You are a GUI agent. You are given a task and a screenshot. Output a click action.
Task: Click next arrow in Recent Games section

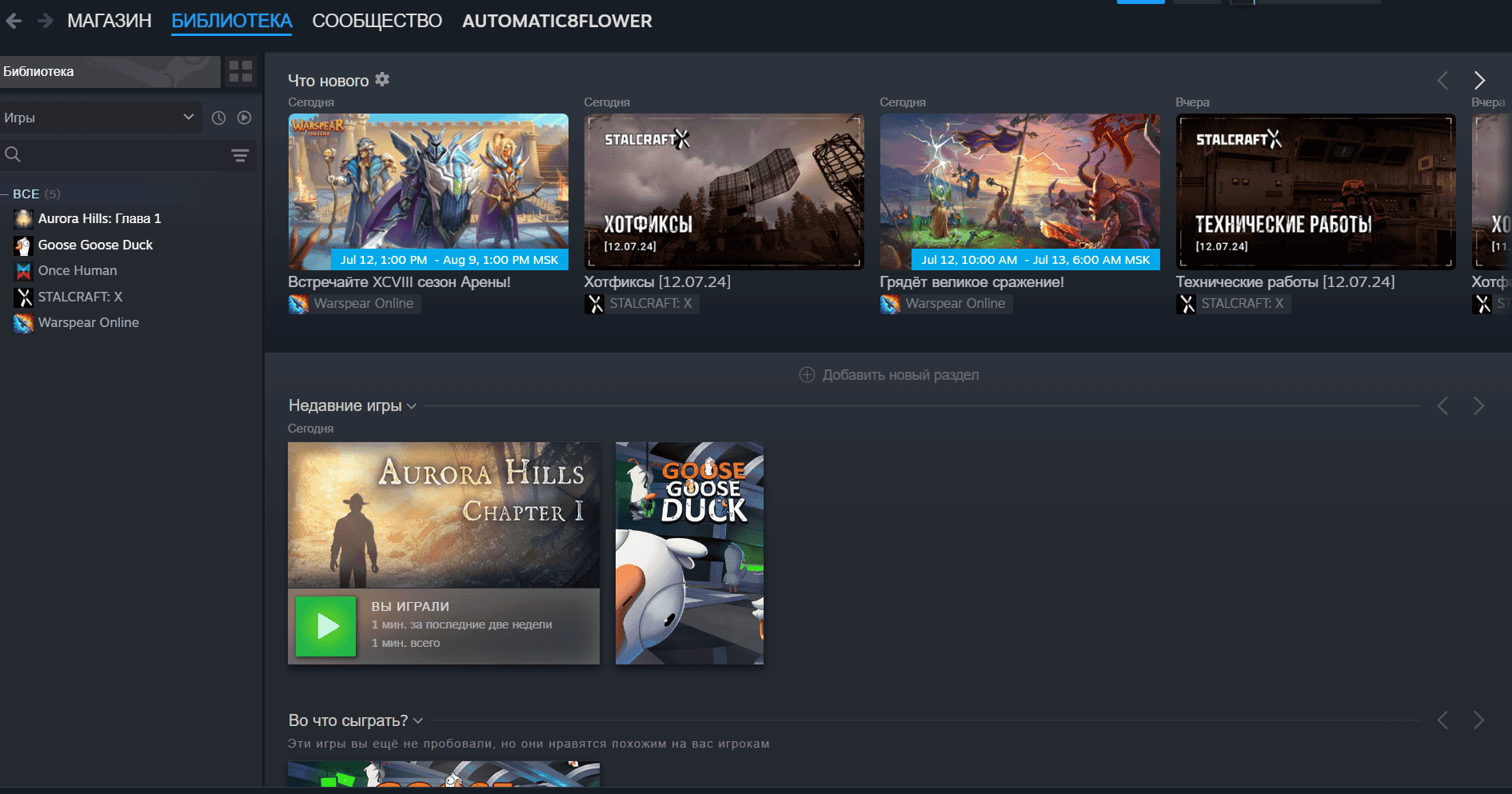click(x=1479, y=405)
